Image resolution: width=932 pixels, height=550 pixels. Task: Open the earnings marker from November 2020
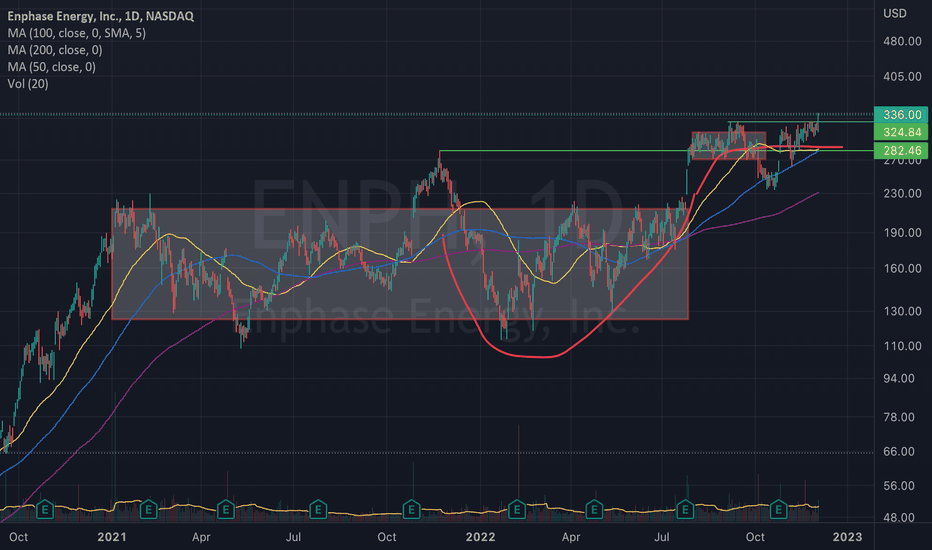click(x=45, y=510)
